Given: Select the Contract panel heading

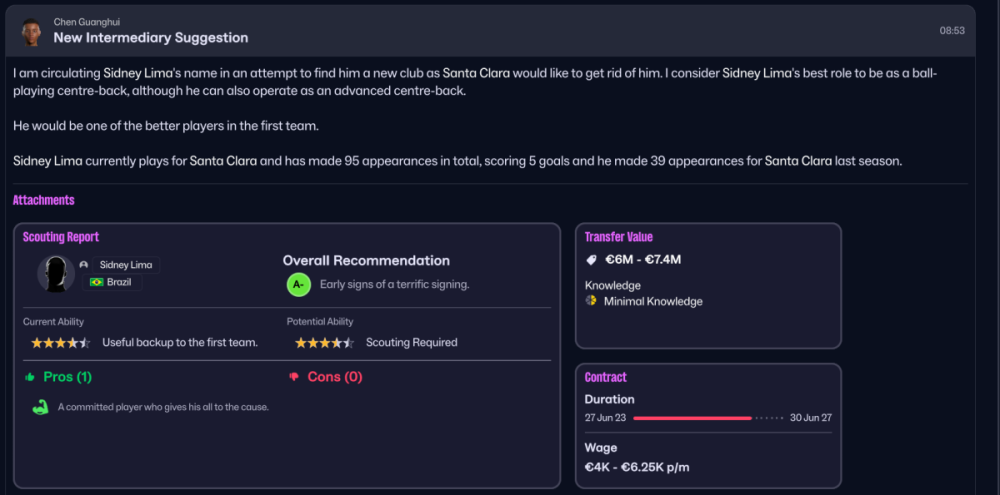Looking at the screenshot, I should 606,377.
